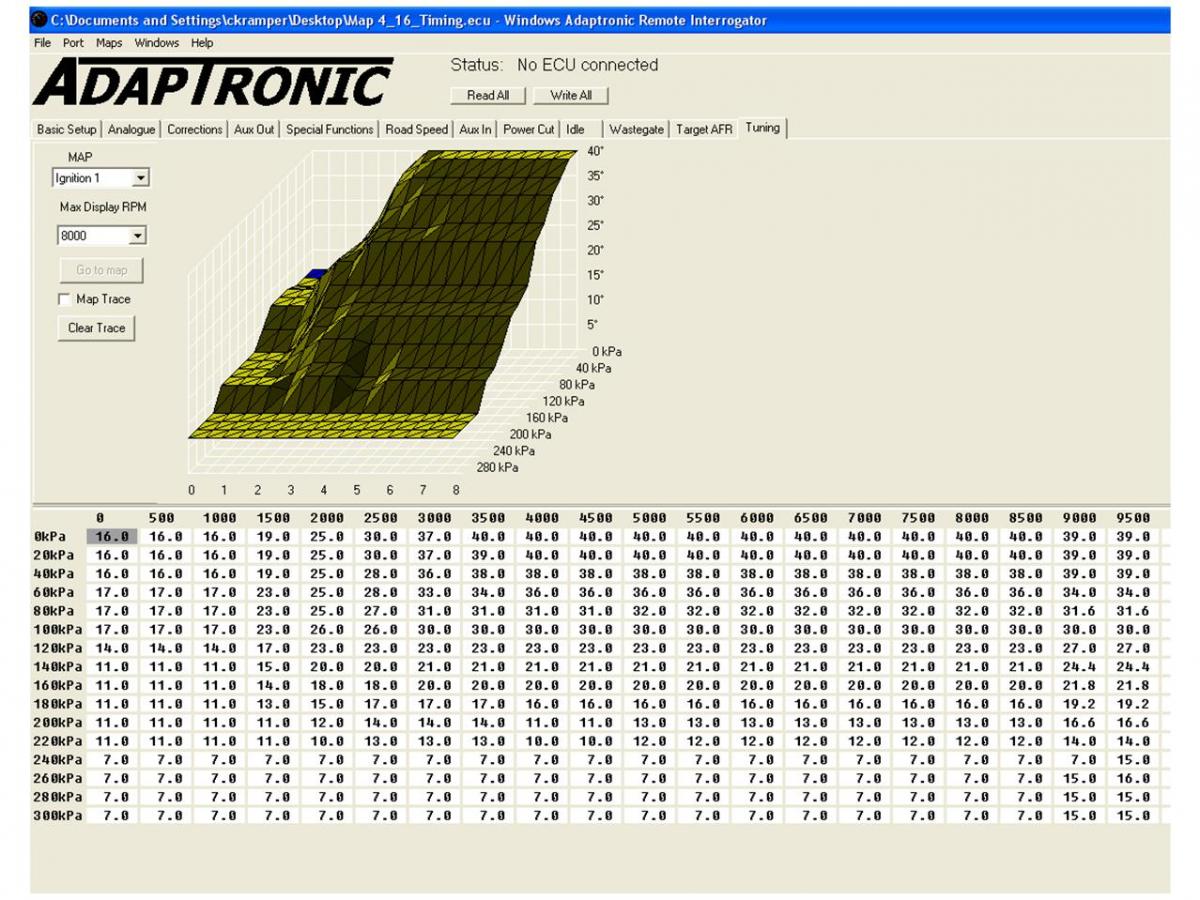Screen dimensions: 1200x900
Task: Switch to the Basic Setup tab
Action: tap(66, 129)
